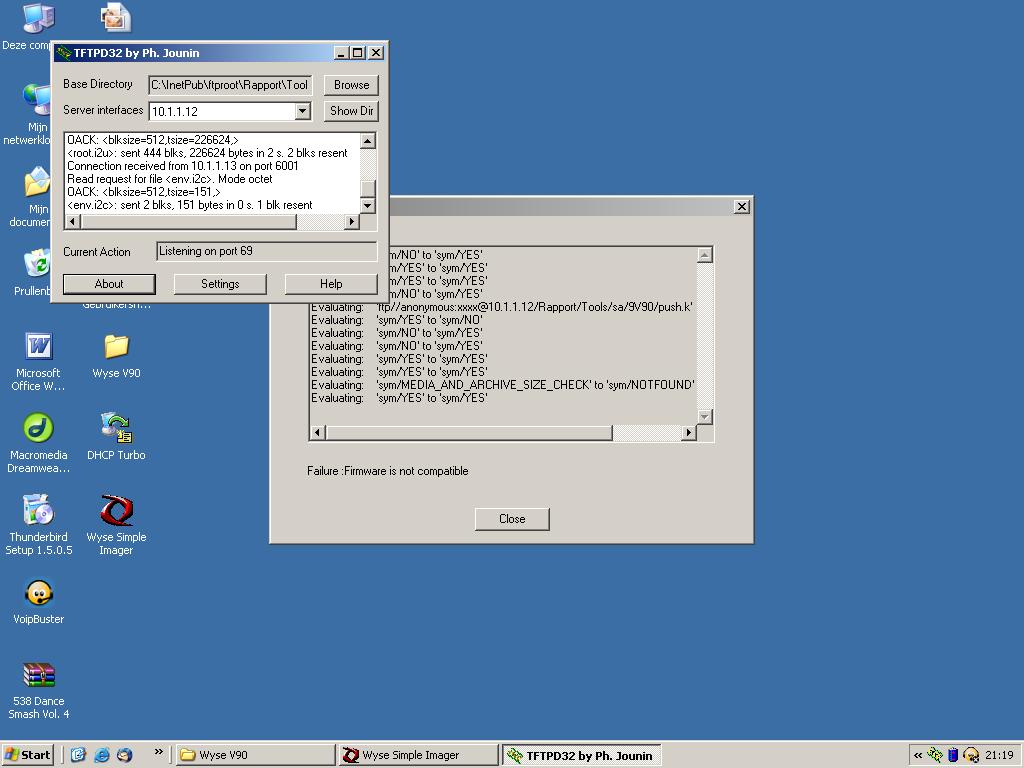
Task: Click the Evaluating list horizontal scroll left arrow
Action: [x=318, y=432]
